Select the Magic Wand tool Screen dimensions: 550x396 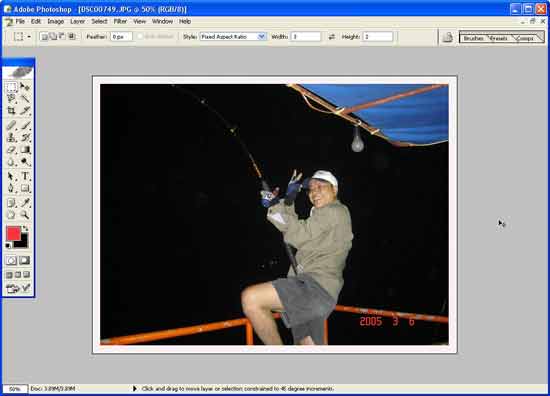[x=25, y=99]
